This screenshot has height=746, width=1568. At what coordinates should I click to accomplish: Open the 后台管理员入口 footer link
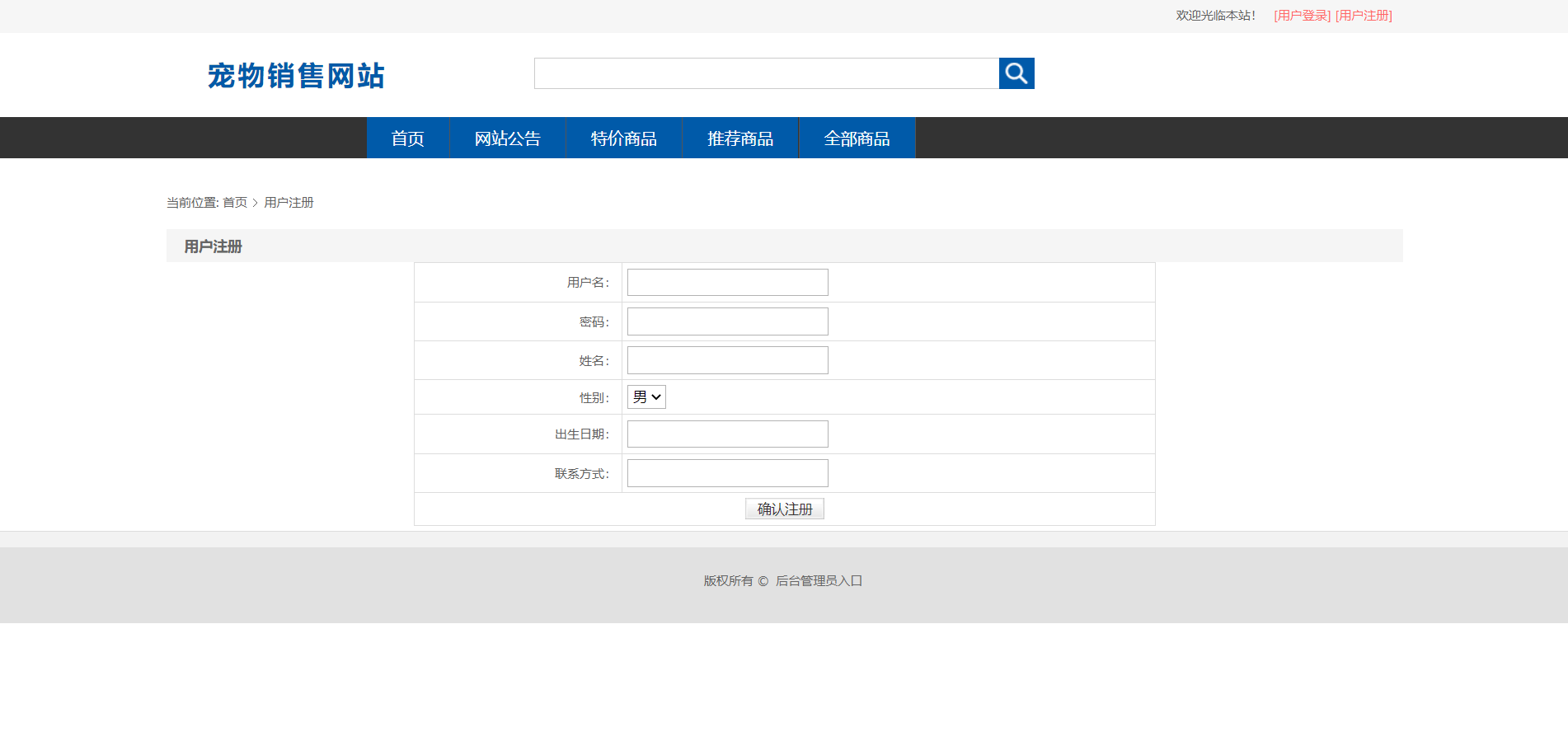click(x=819, y=581)
